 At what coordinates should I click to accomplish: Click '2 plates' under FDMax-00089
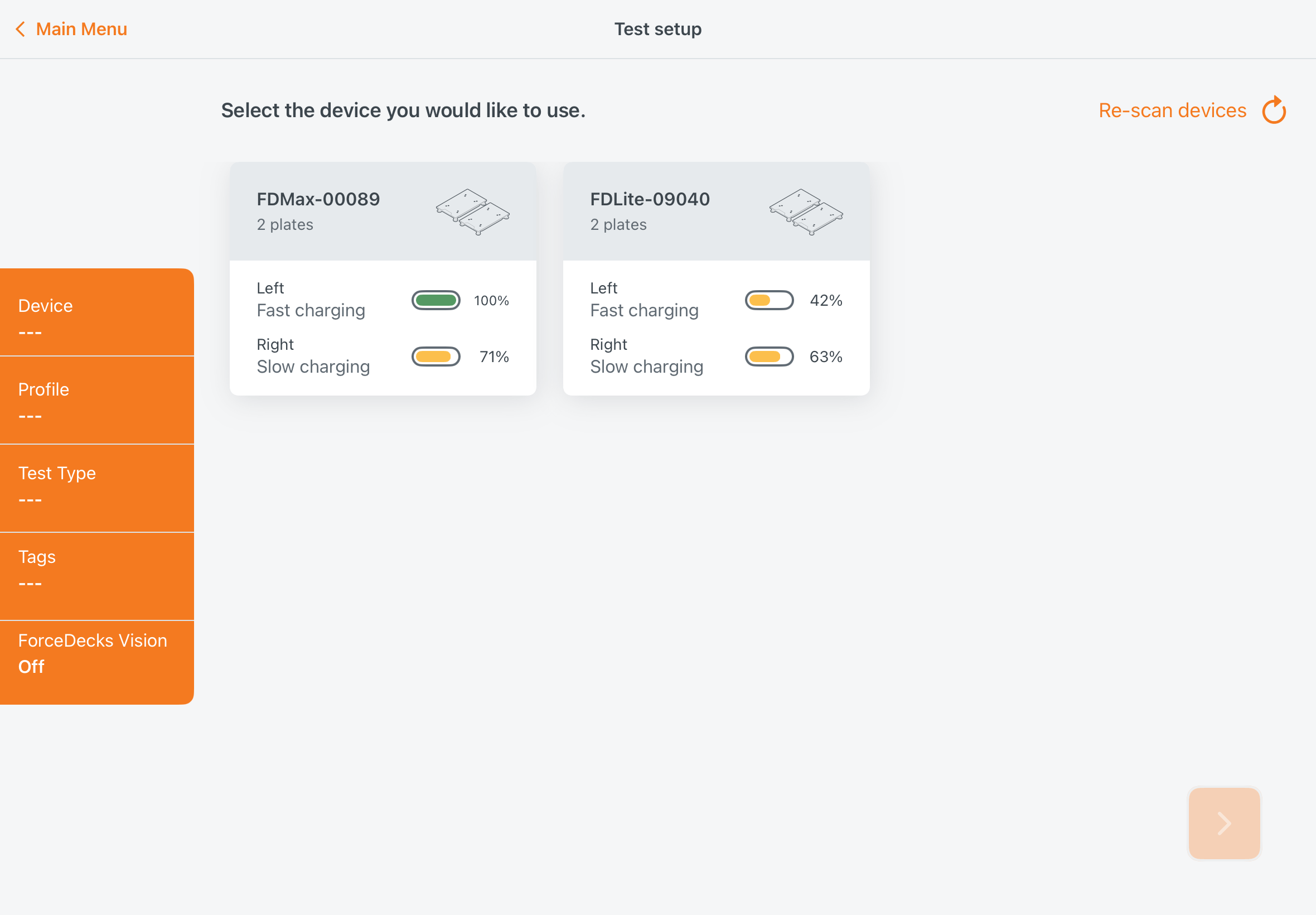[286, 225]
